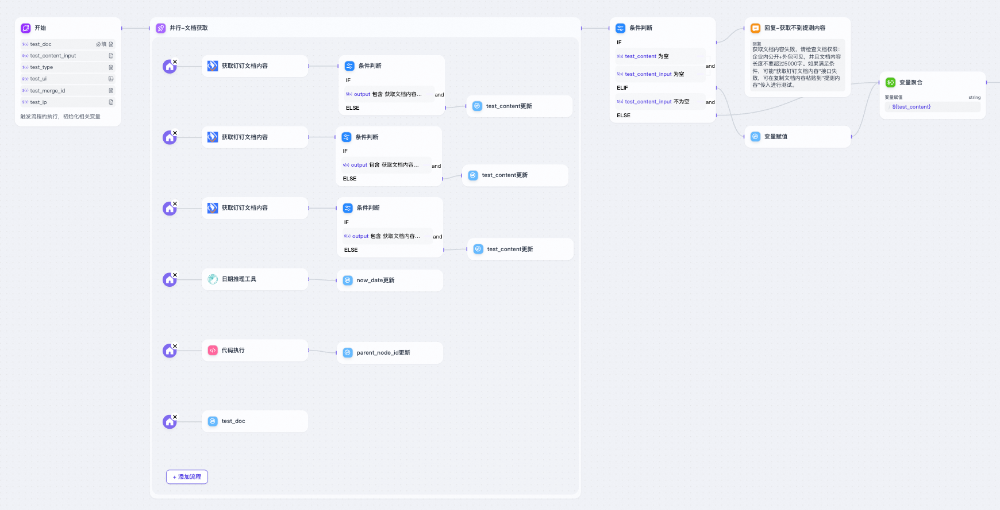Click the green 变量聚合 node icon
The height and width of the screenshot is (510, 1000).
(x=890, y=83)
